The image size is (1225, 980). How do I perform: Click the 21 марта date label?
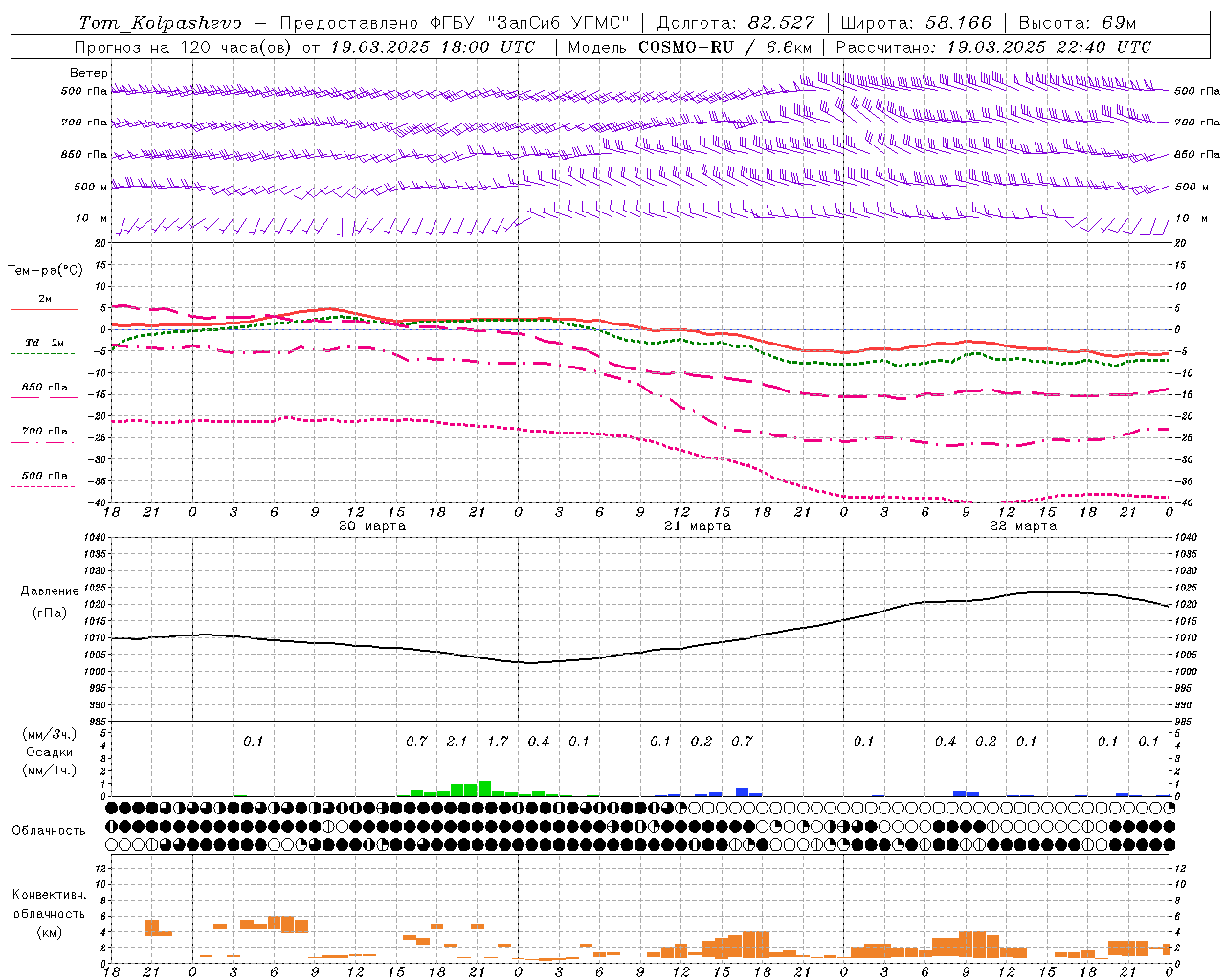(698, 526)
